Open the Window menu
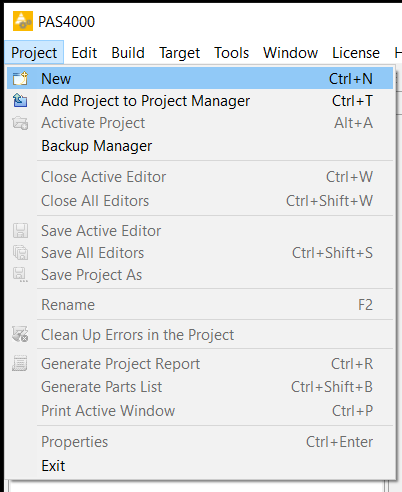 click(x=290, y=53)
